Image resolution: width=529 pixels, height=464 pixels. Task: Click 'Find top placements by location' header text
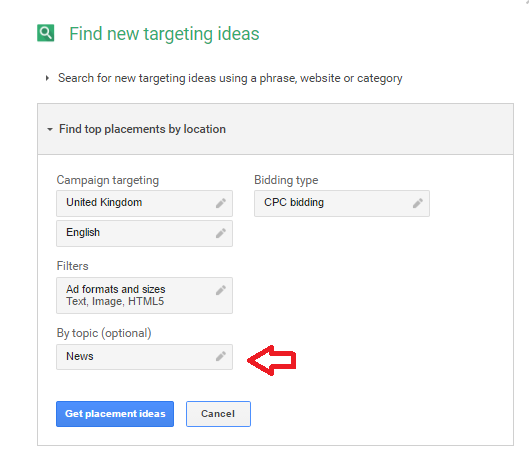click(142, 129)
